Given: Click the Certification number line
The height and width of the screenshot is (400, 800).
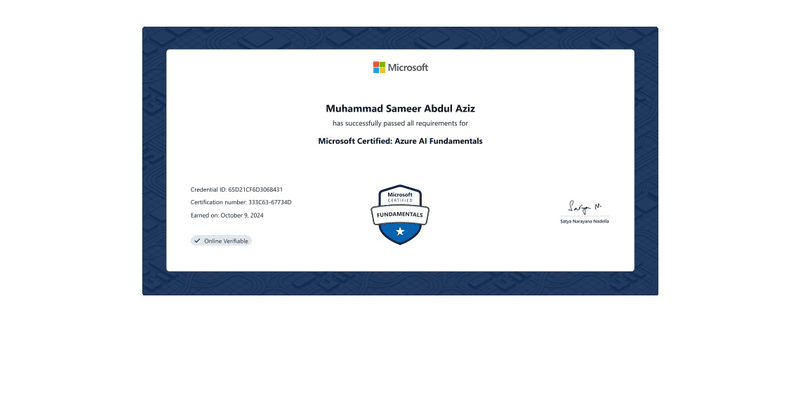Looking at the screenshot, I should pyautogui.click(x=241, y=202).
